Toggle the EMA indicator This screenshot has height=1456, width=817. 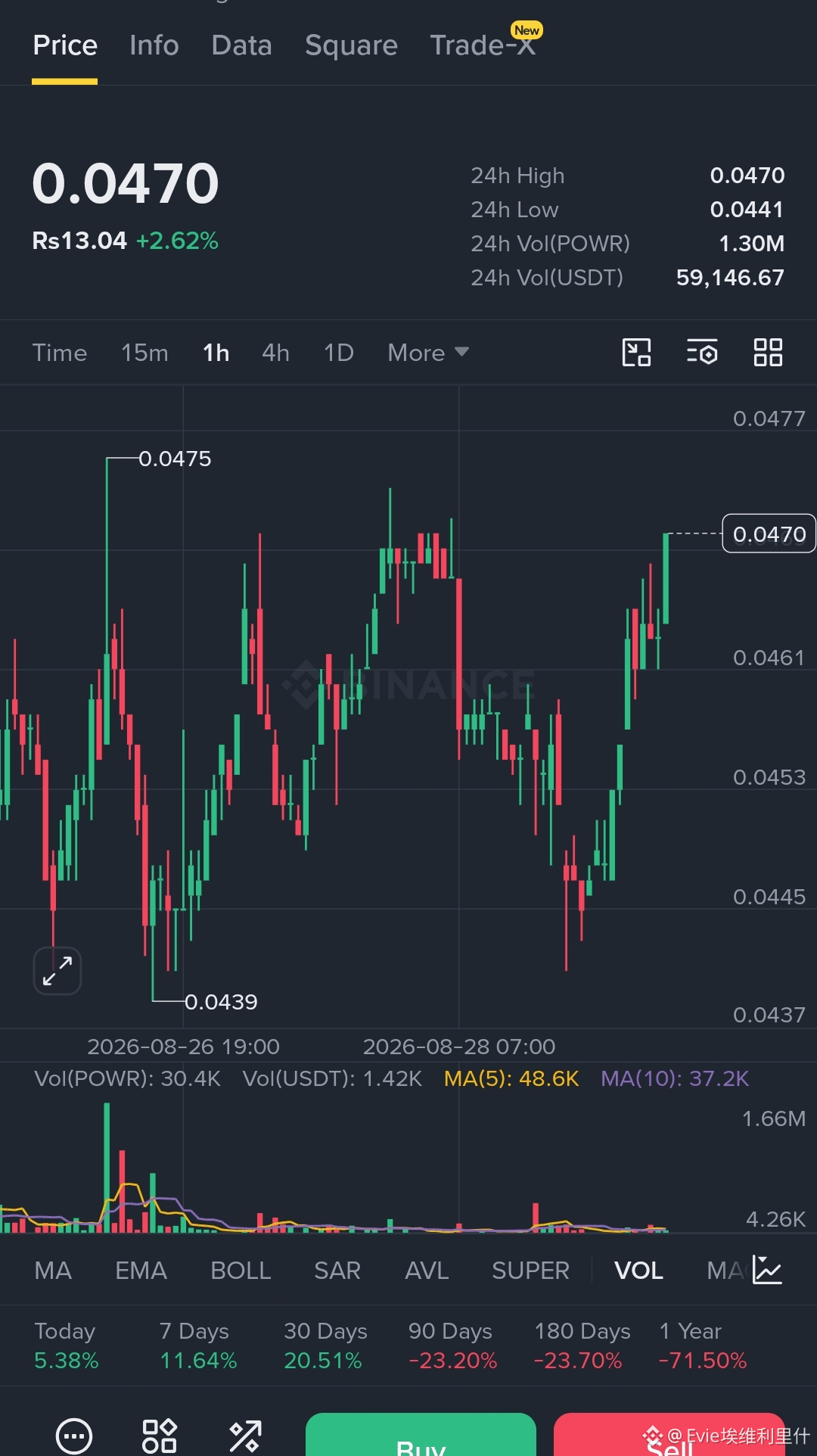point(141,1271)
